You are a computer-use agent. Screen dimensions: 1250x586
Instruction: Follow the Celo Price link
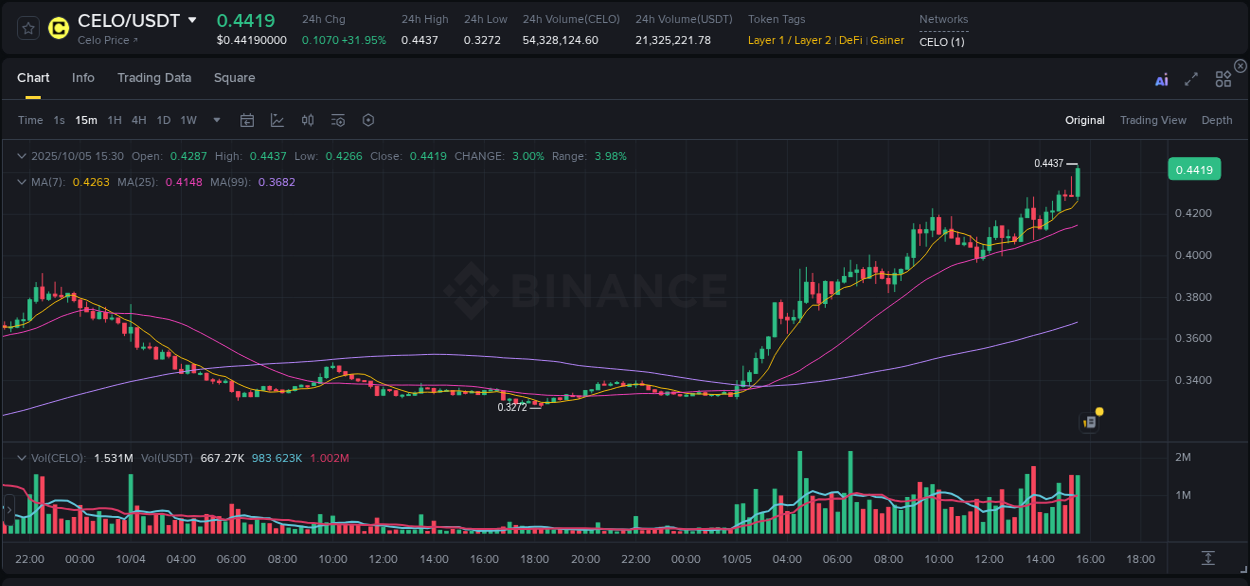(103, 40)
